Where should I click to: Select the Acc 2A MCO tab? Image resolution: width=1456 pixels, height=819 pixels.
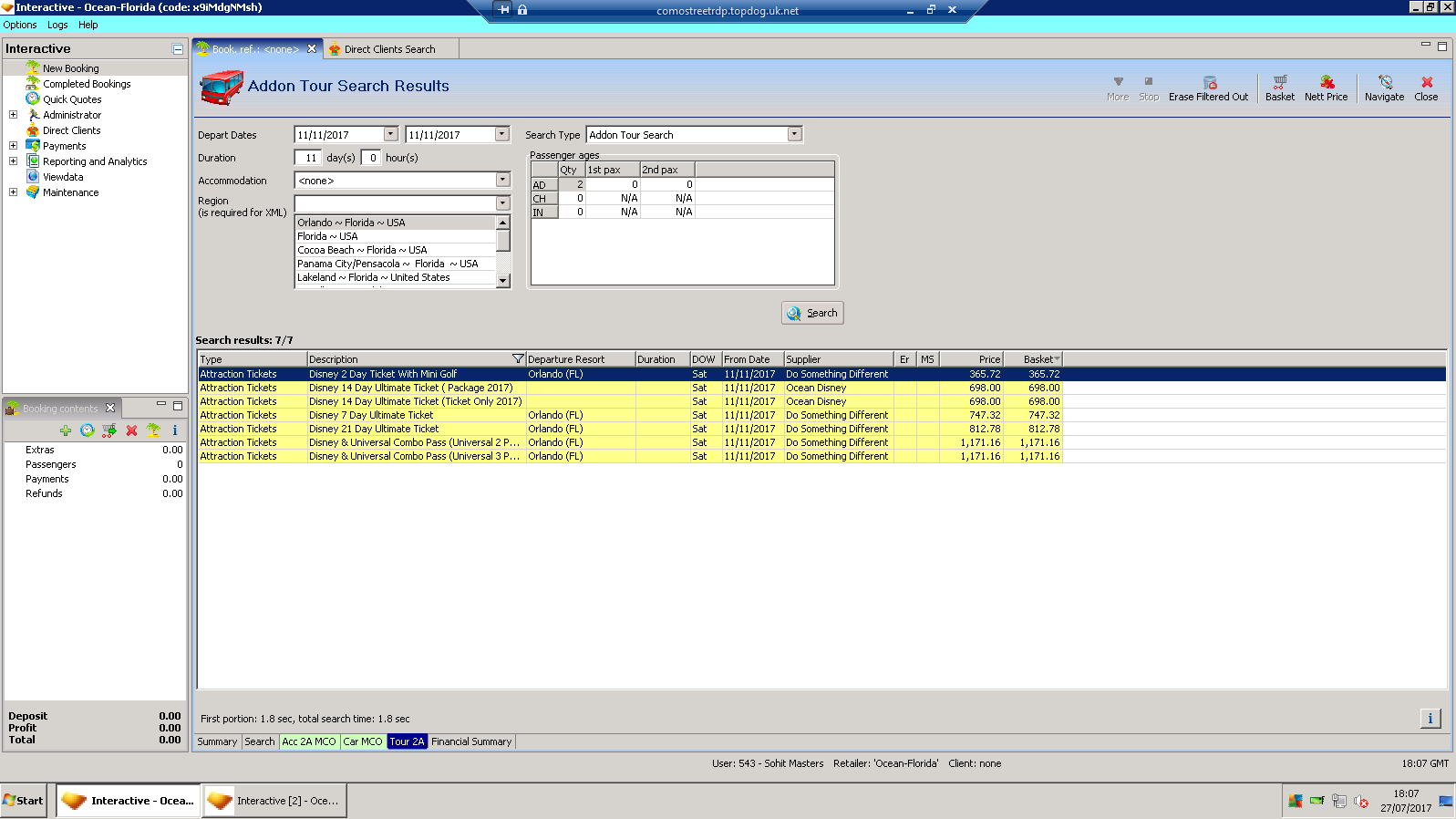309,741
